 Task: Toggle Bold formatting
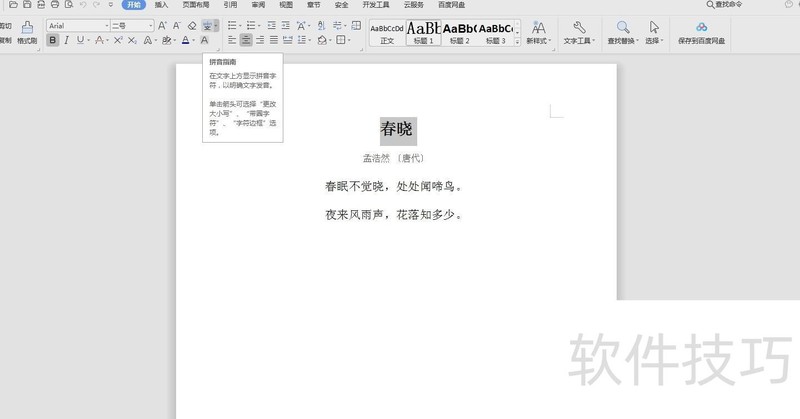click(53, 40)
